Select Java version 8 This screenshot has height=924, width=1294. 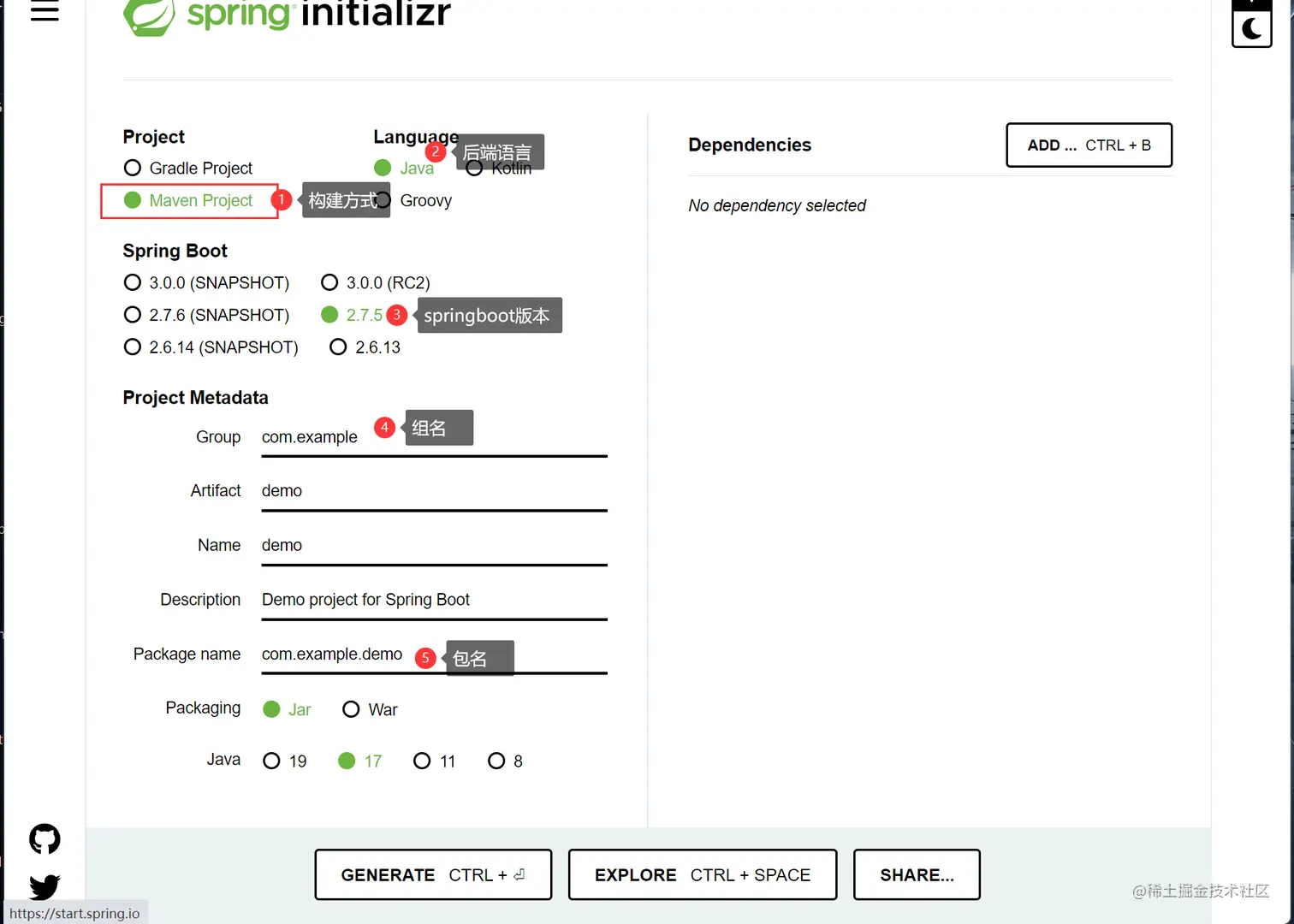(x=505, y=761)
